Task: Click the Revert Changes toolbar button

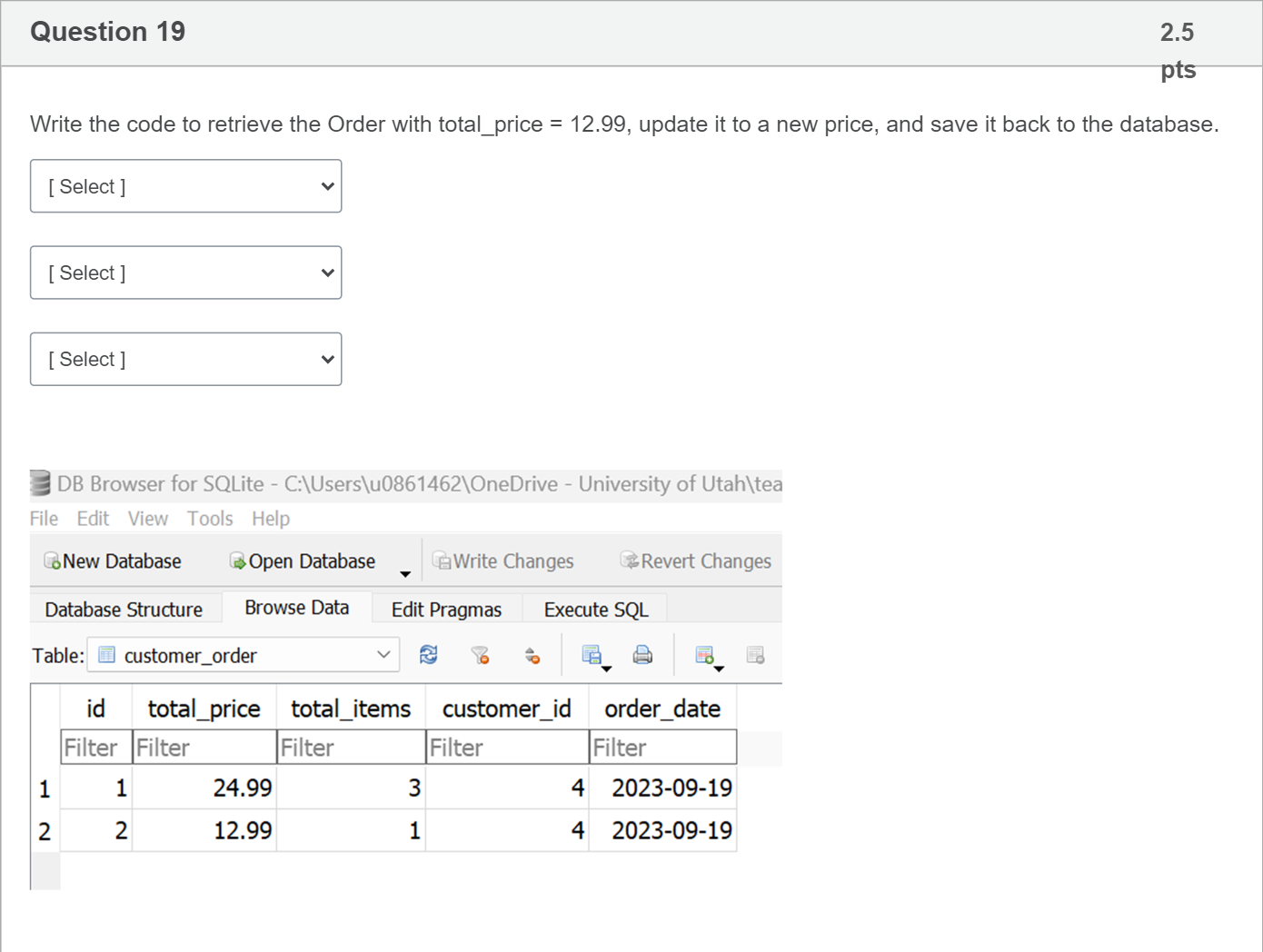Action: click(695, 561)
